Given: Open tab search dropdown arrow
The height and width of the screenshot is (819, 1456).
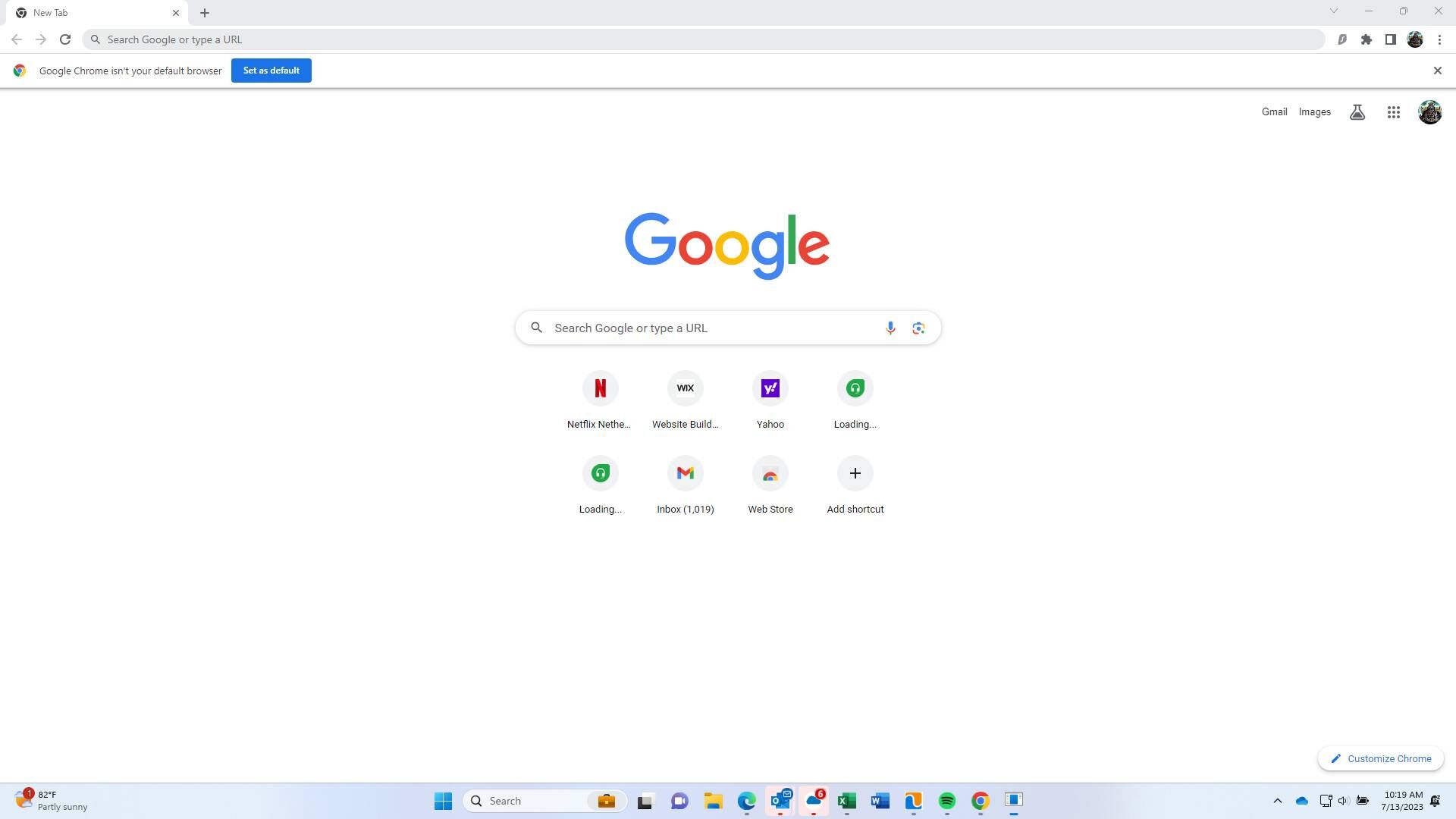Looking at the screenshot, I should point(1334,11).
